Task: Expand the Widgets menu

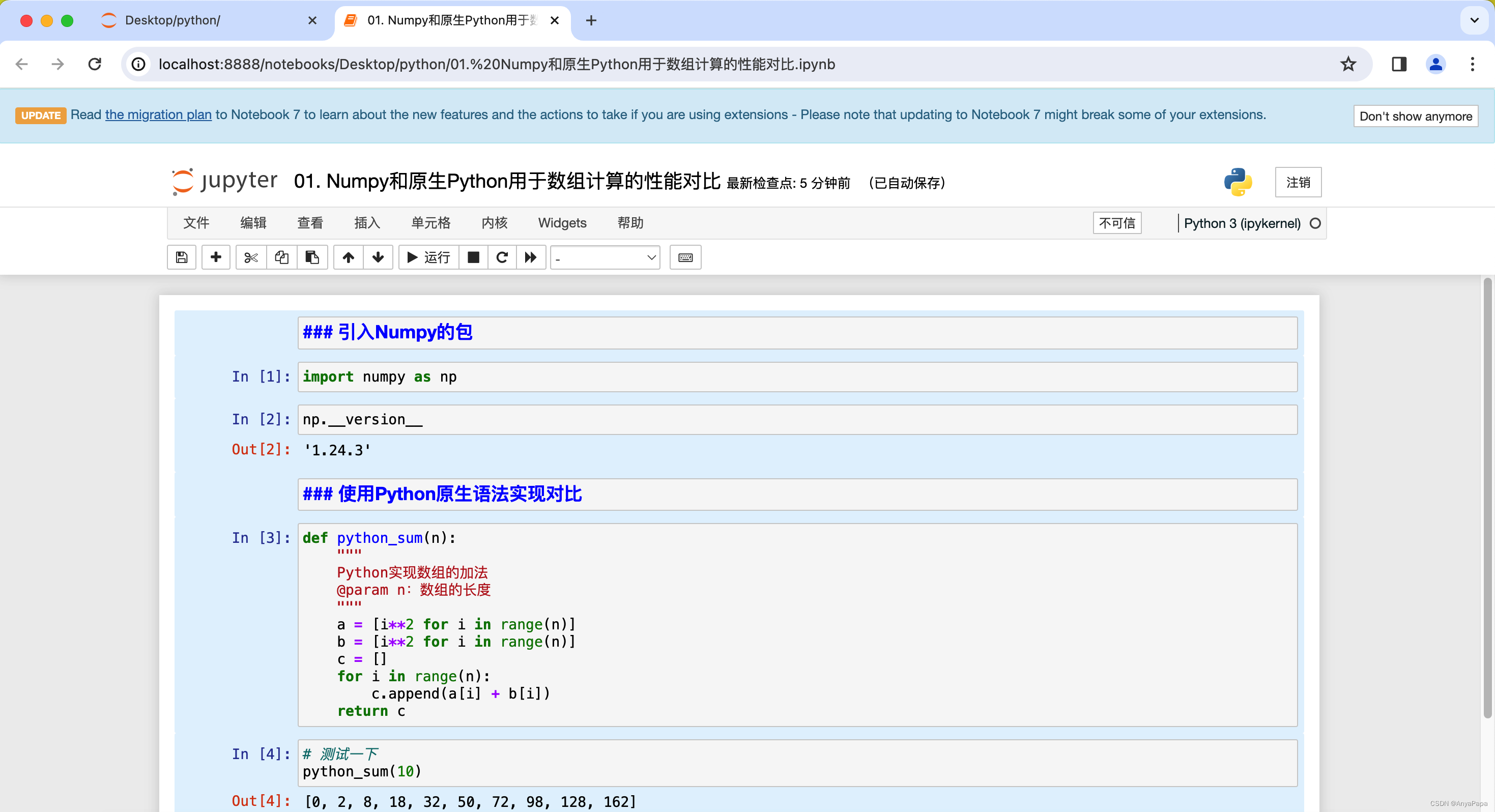Action: (562, 223)
